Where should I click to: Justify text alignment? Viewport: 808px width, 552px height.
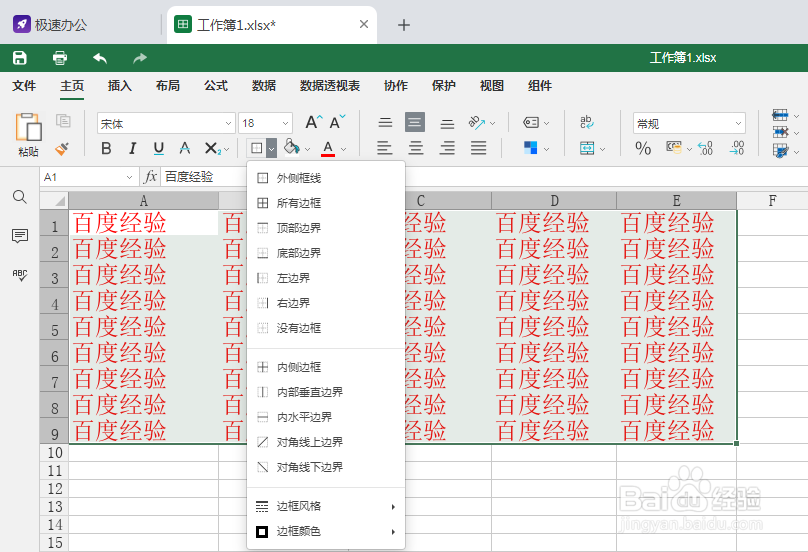pos(479,148)
